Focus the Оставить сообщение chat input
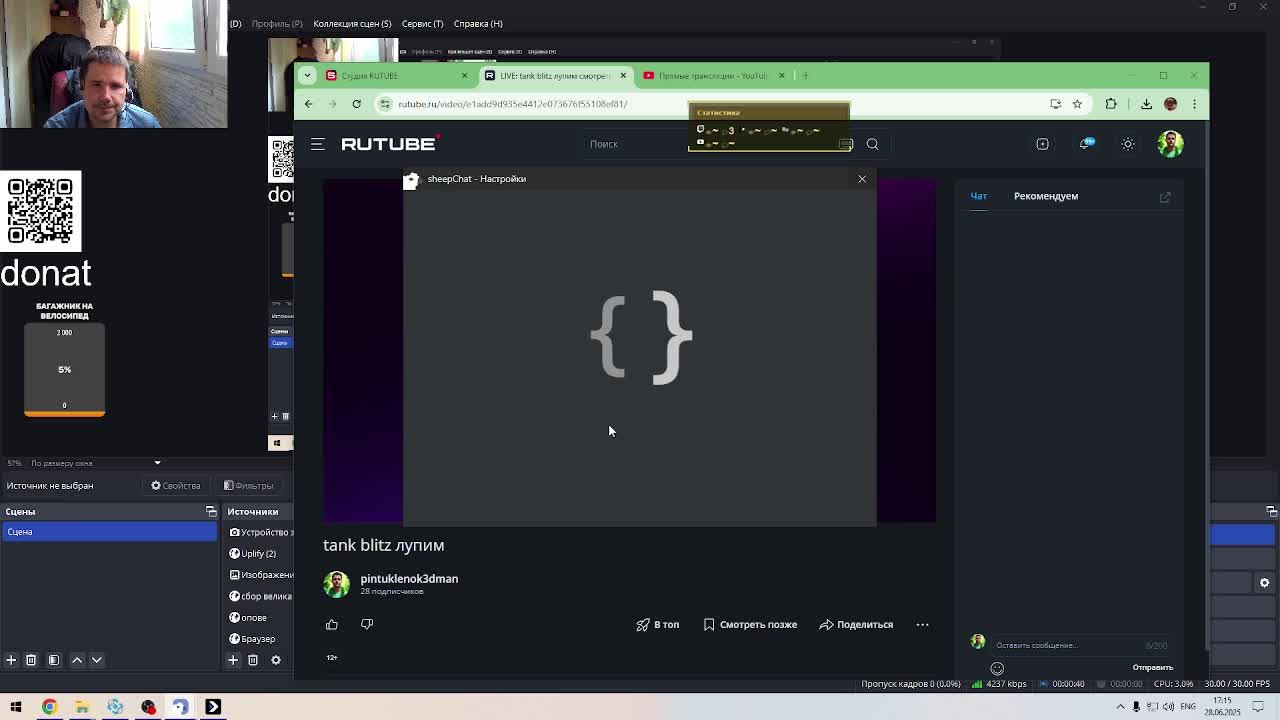 1068,645
